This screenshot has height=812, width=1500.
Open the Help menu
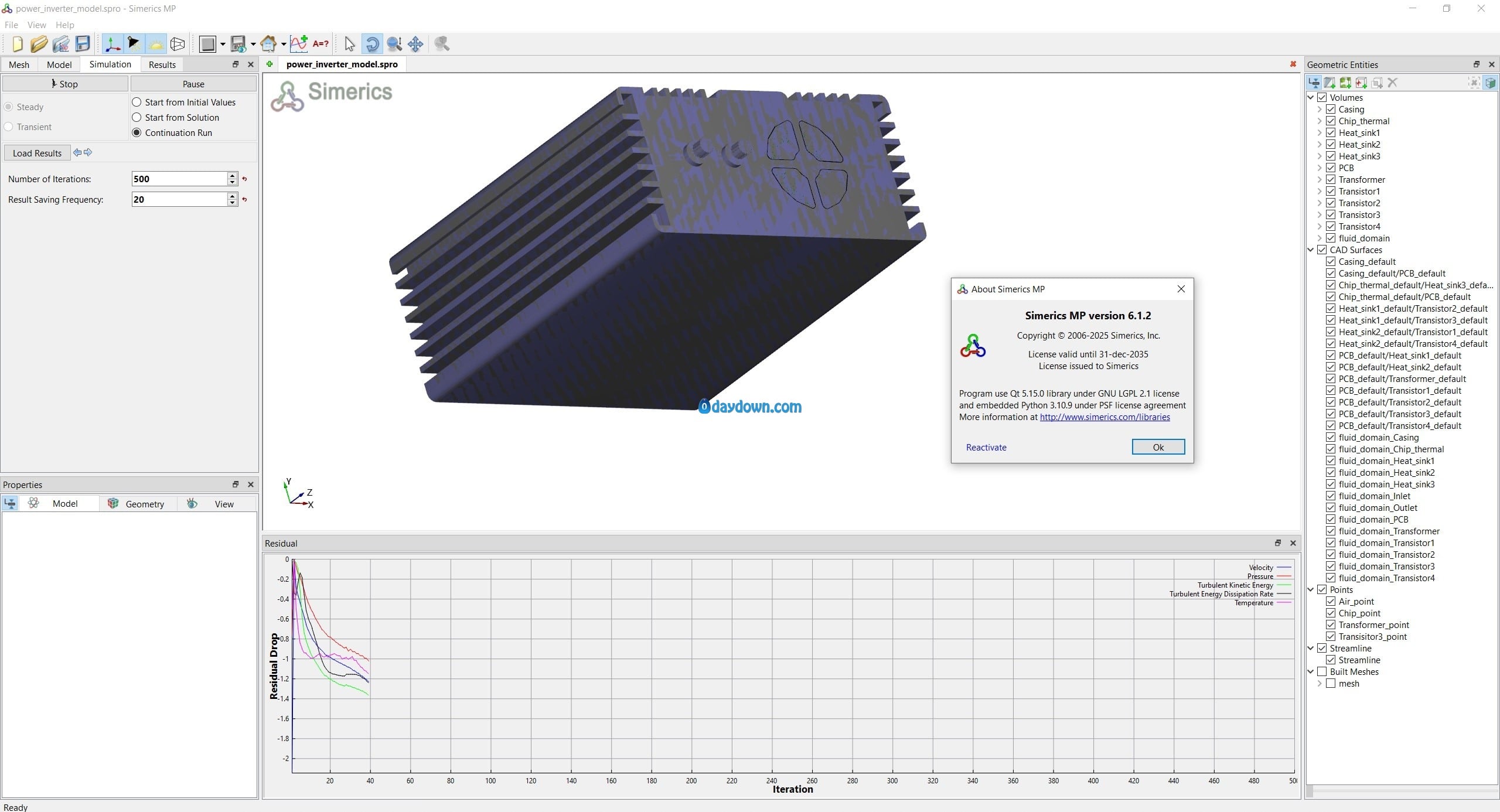pos(64,25)
